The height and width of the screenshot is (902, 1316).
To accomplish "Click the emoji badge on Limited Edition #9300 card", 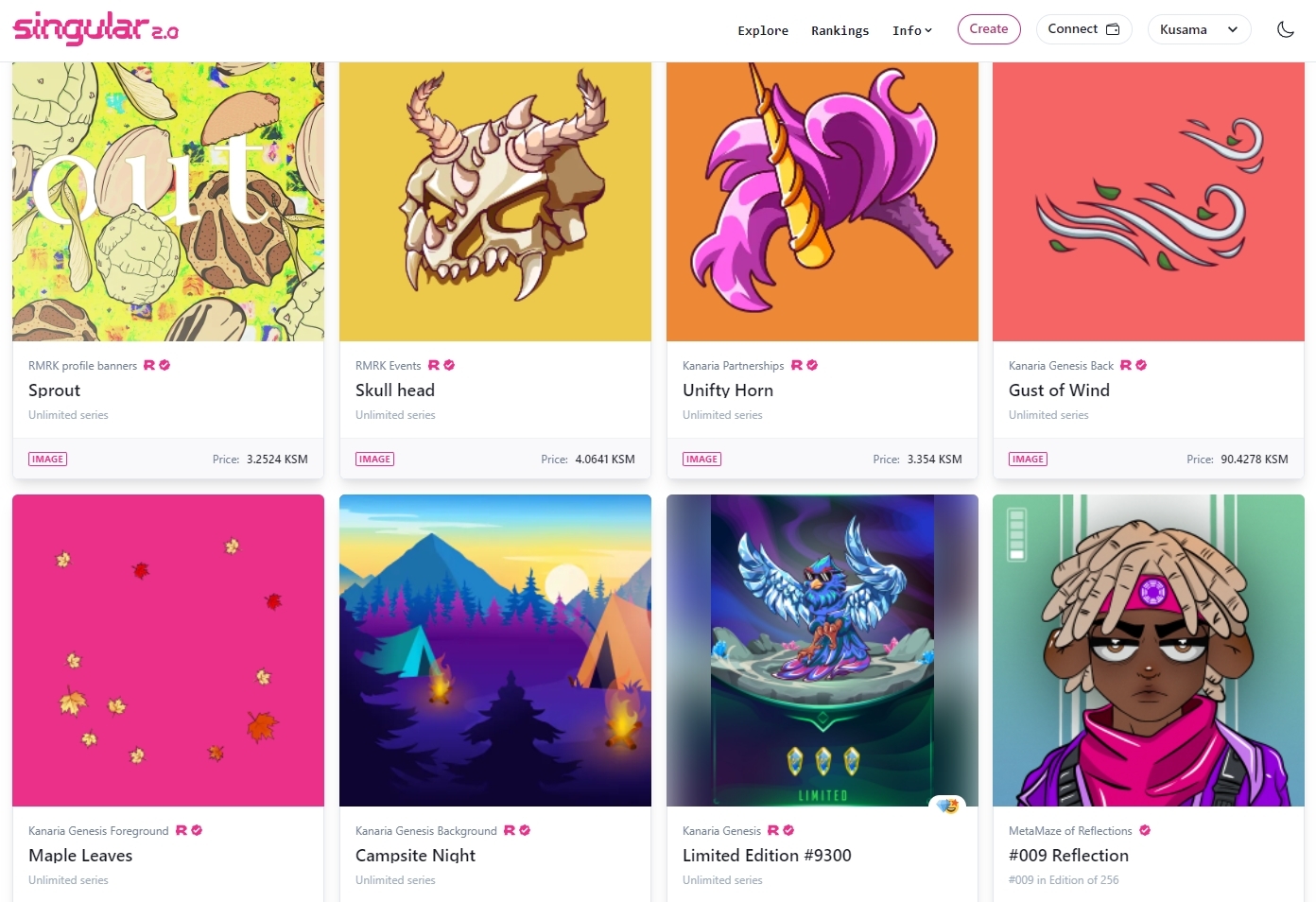I will (x=948, y=807).
